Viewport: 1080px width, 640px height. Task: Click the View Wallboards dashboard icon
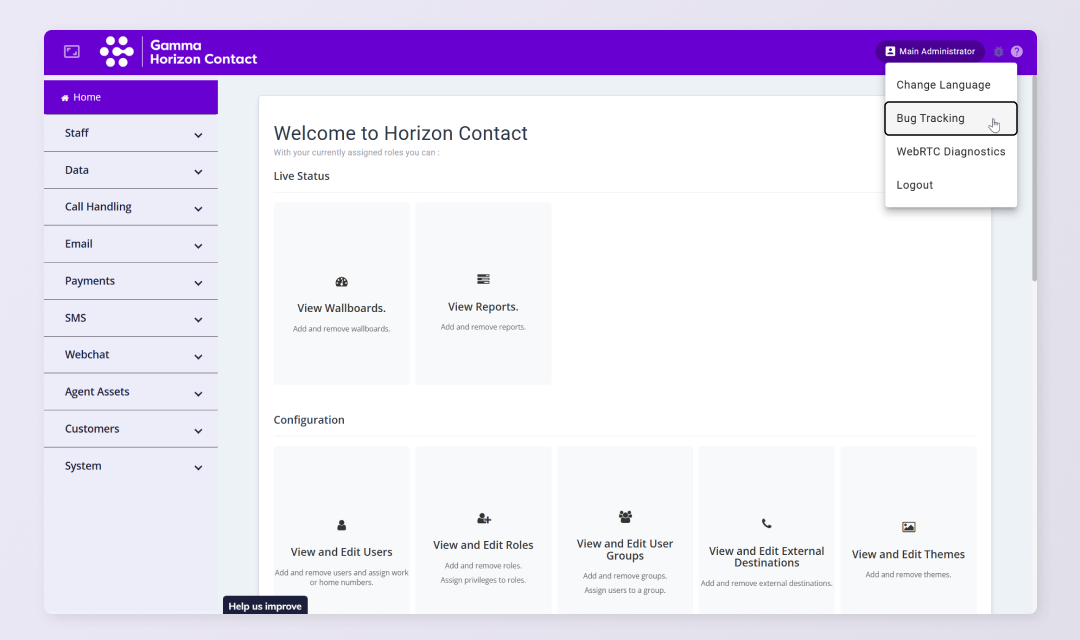pos(341,283)
